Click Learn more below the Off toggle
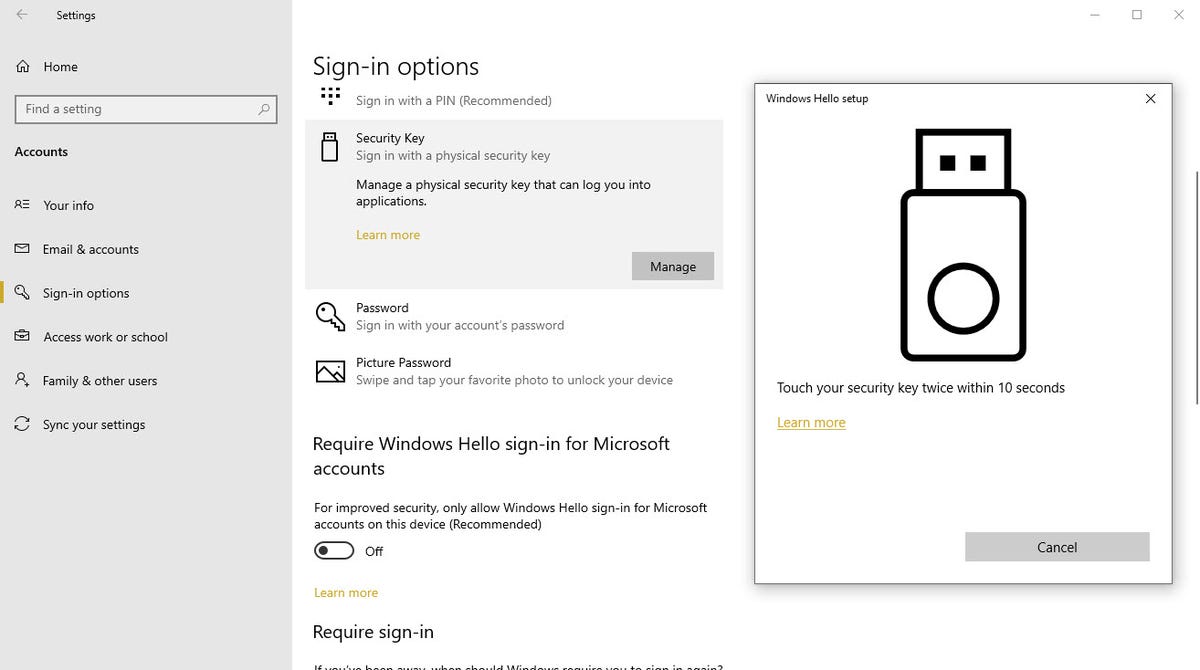Image resolution: width=1200 pixels, height=670 pixels. pos(346,593)
